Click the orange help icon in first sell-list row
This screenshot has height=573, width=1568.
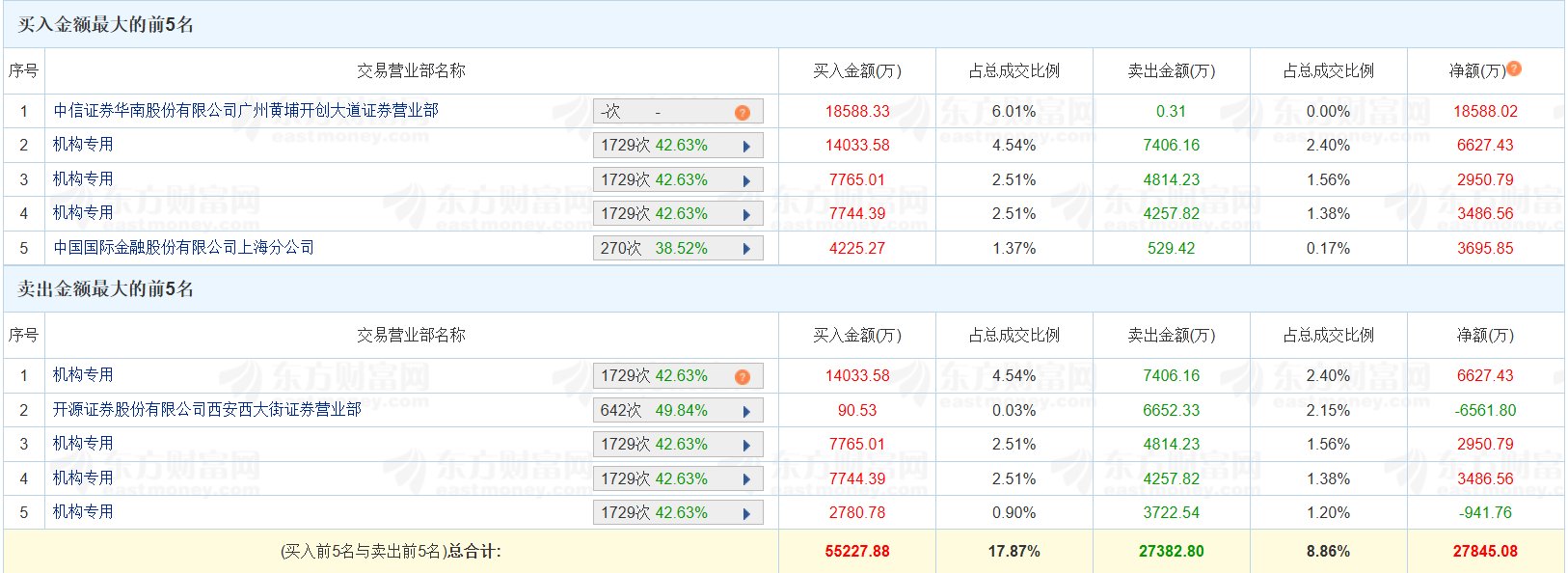[x=742, y=377]
